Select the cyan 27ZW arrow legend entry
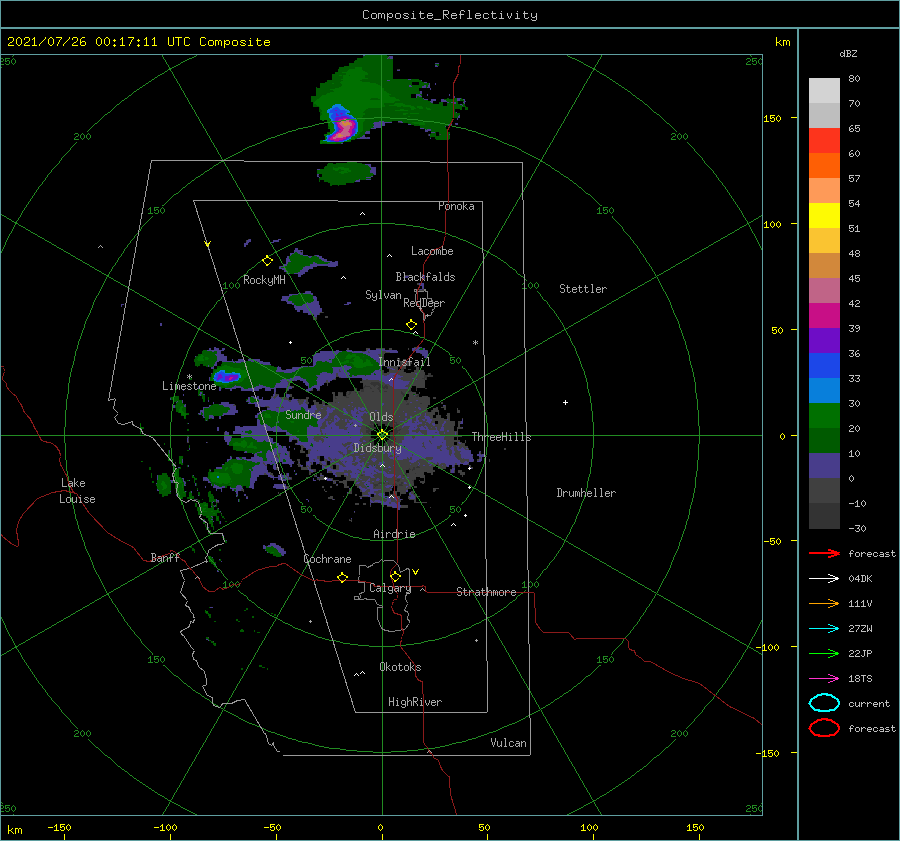Viewport: 900px width, 841px height. coord(824,629)
